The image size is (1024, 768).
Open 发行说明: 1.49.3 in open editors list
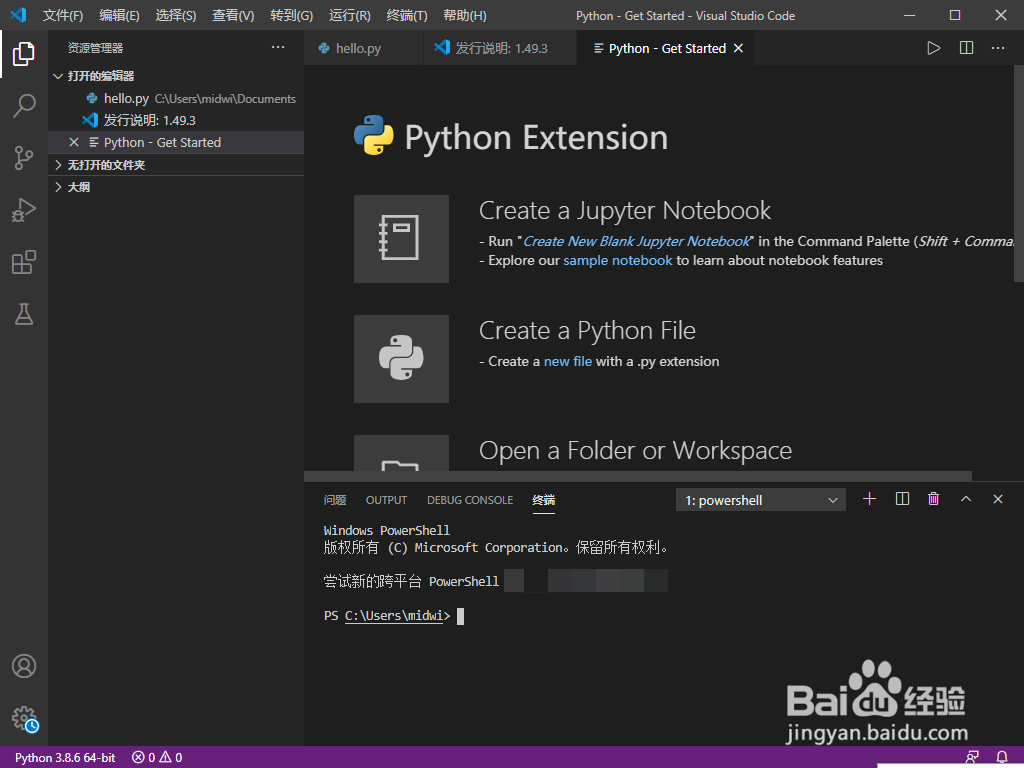click(x=176, y=120)
